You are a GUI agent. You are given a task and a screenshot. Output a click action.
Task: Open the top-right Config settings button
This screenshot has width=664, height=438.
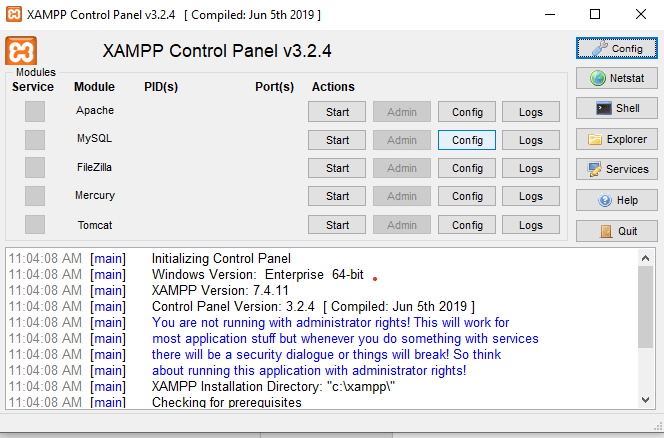click(x=617, y=48)
